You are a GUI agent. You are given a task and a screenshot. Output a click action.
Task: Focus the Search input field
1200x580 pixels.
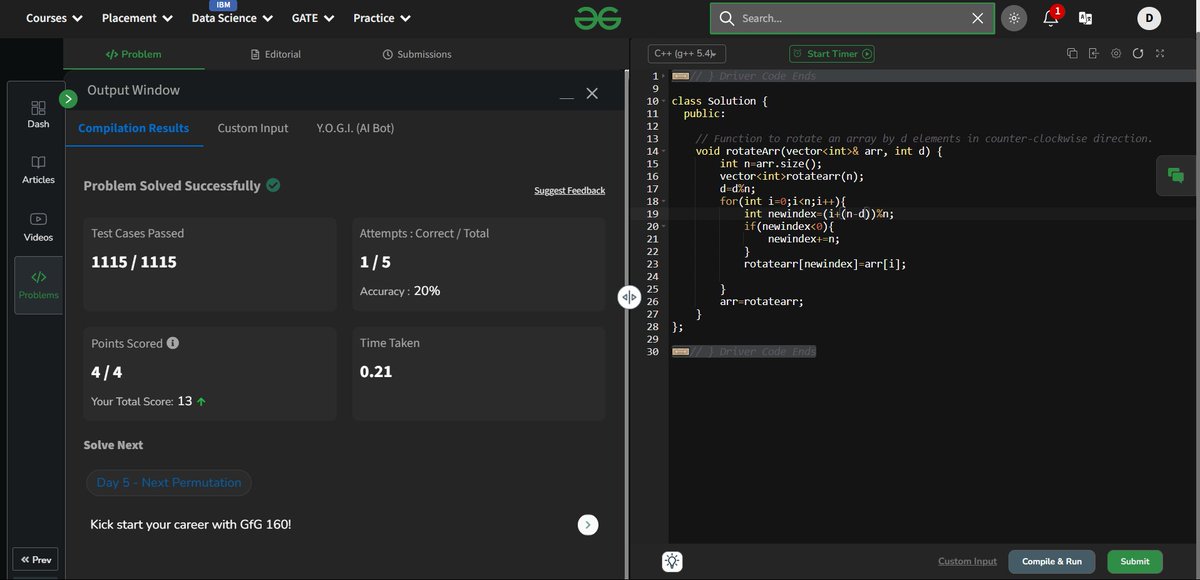[853, 18]
